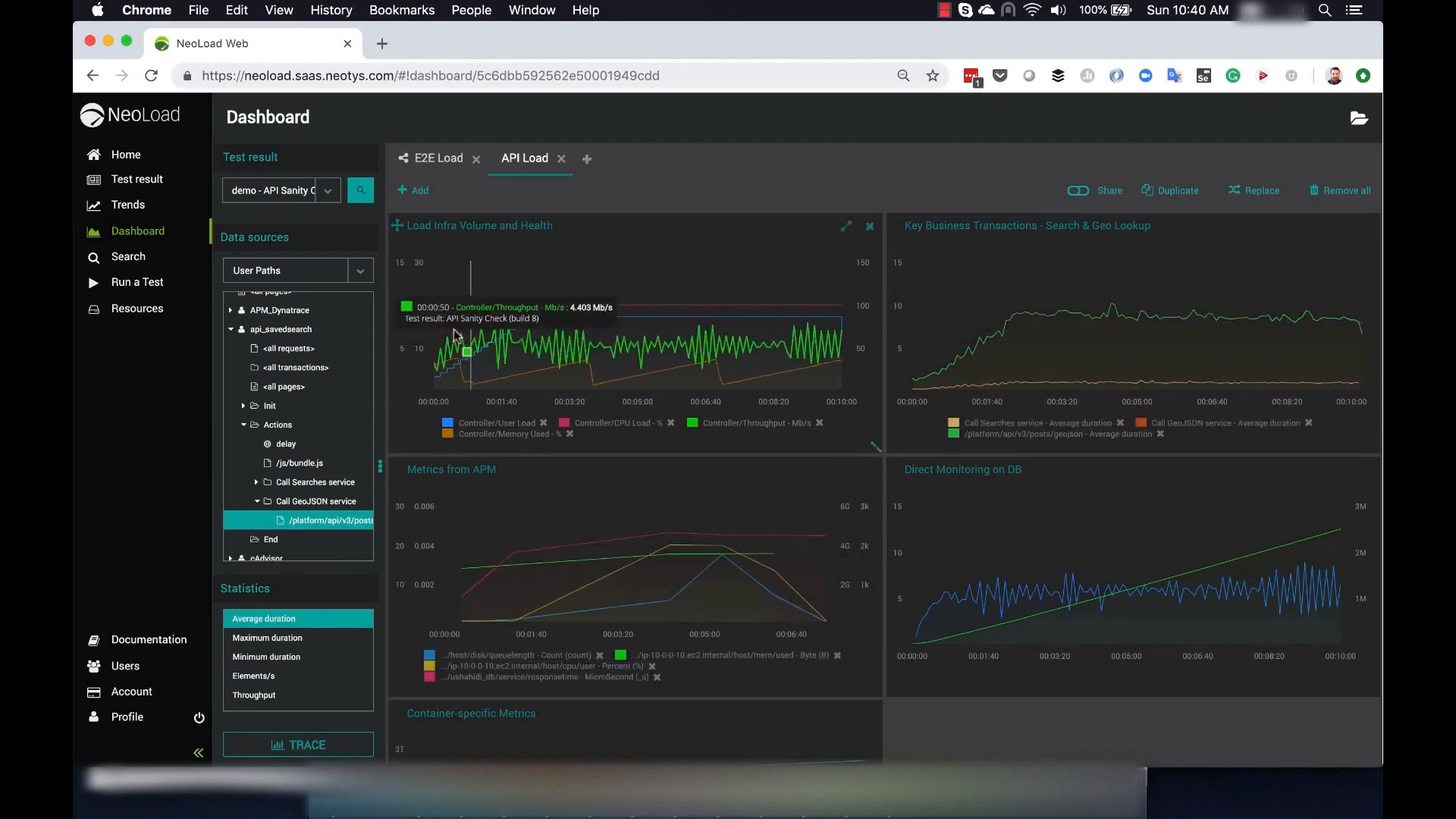Image resolution: width=1456 pixels, height=819 pixels.
Task: Add a new dashboard tab with plus icon
Action: [x=586, y=159]
